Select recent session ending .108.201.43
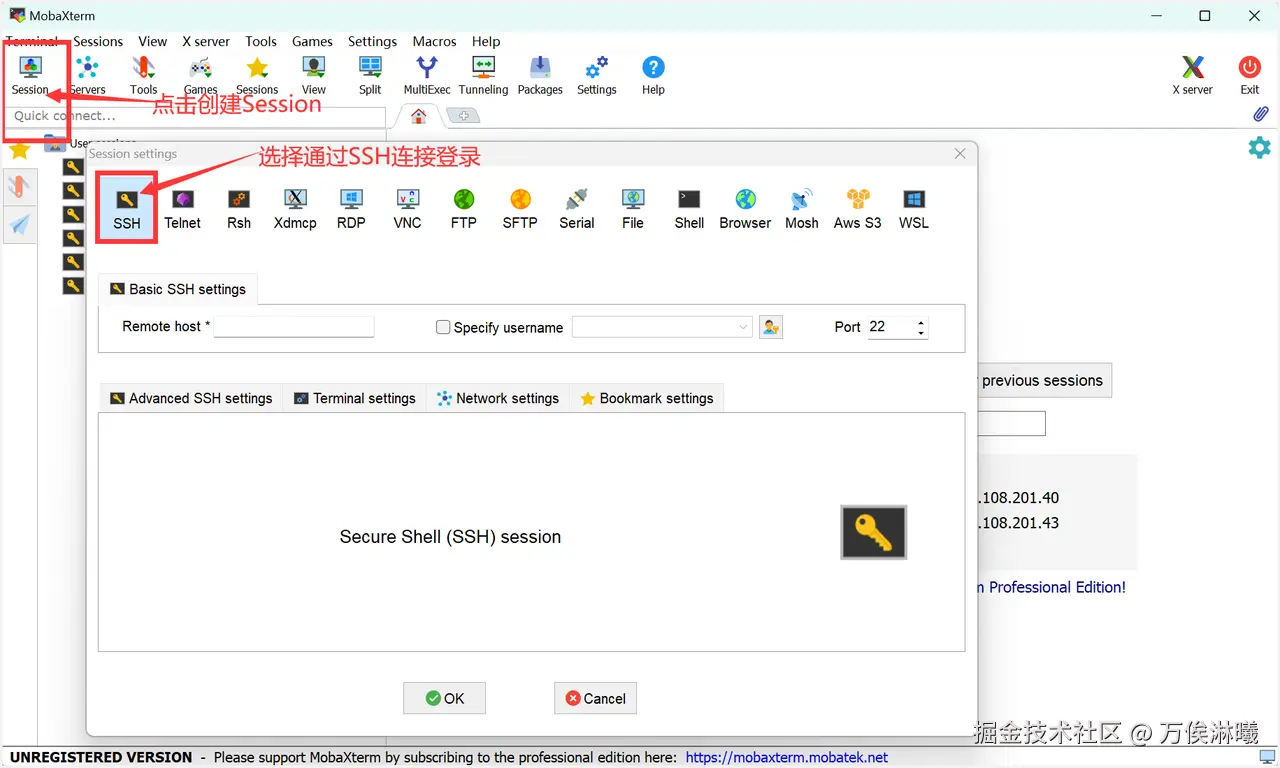 1019,522
